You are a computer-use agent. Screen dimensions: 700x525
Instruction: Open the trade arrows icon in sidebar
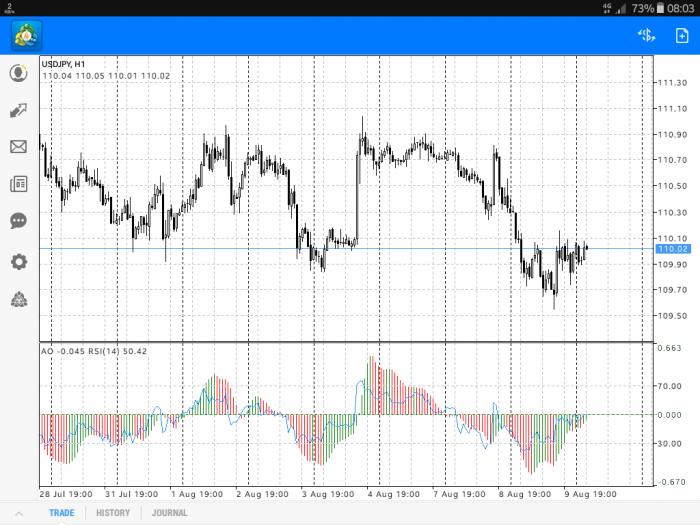(18, 110)
